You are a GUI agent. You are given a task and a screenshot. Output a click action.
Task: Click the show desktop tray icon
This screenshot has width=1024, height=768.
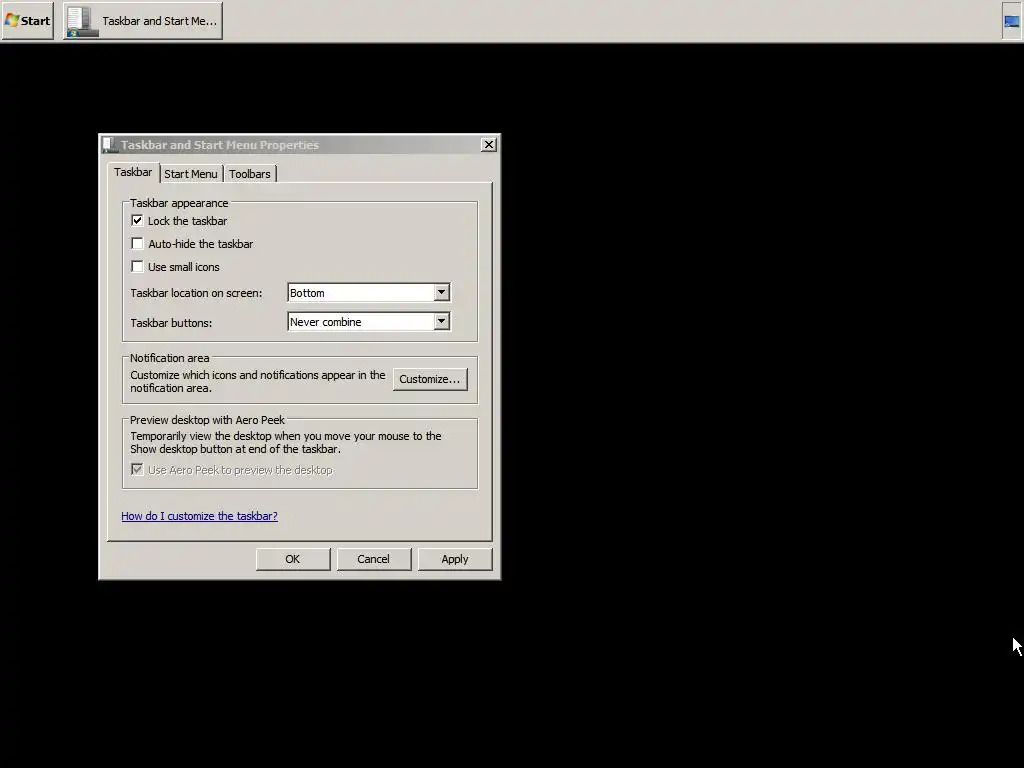1012,21
